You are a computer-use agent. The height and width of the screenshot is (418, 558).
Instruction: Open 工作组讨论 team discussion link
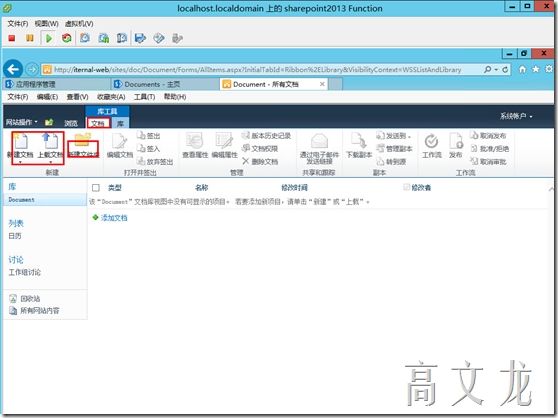24,273
